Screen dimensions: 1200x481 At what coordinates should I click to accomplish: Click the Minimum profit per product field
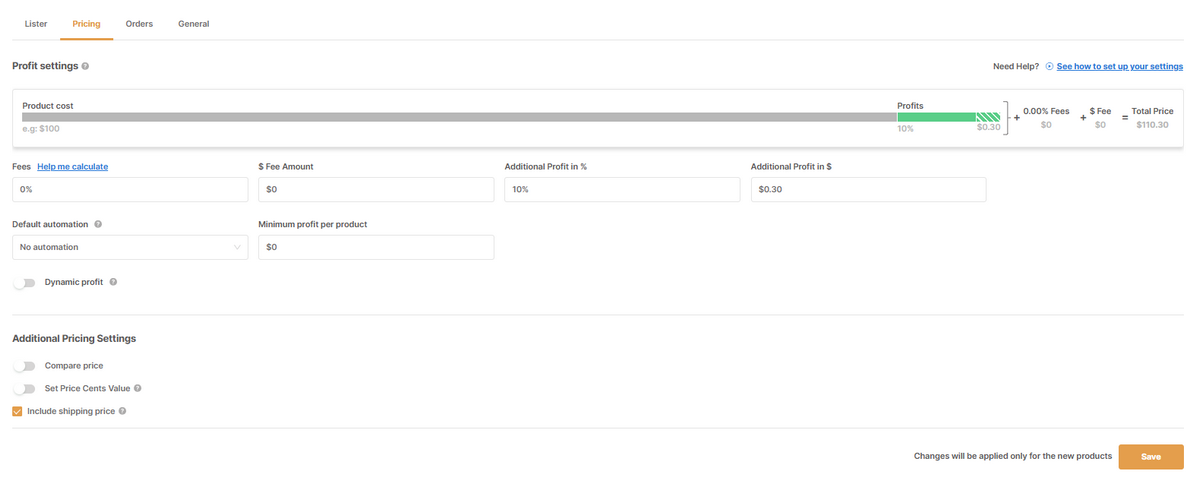[x=376, y=247]
